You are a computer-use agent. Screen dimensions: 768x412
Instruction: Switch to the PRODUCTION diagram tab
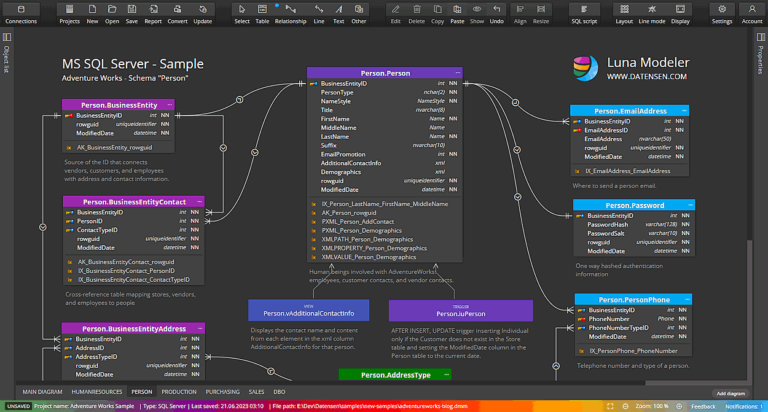(179, 392)
